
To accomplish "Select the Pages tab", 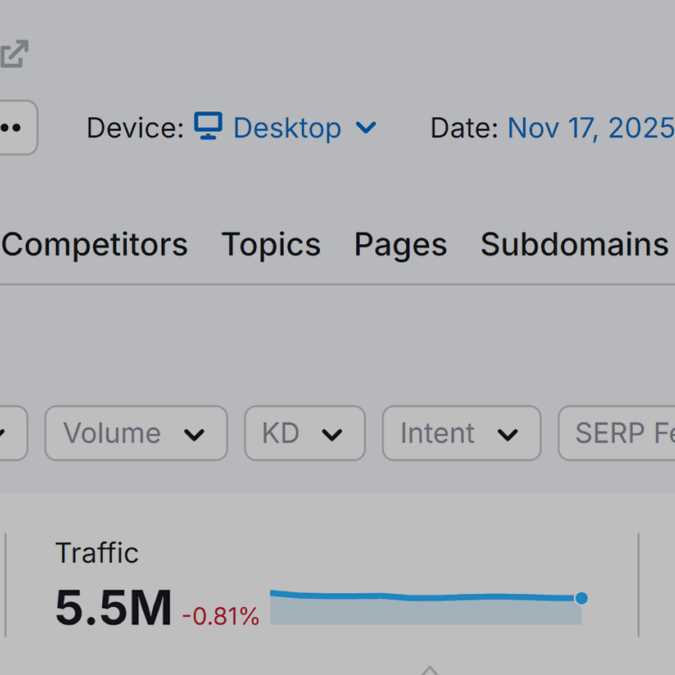I will 400,245.
